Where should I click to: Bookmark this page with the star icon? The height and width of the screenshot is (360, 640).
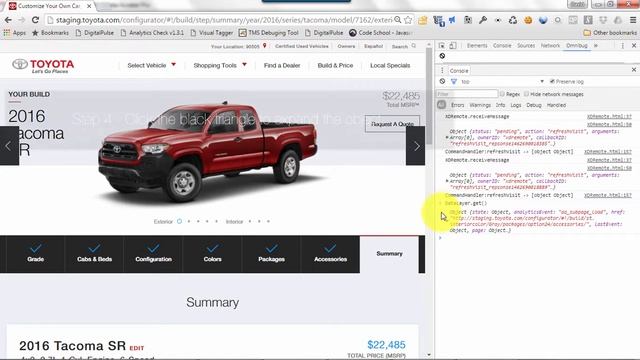click(408, 20)
